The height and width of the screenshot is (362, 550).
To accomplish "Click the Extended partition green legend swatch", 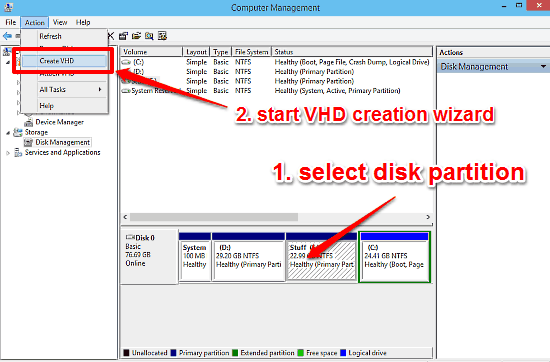I will [x=235, y=353].
